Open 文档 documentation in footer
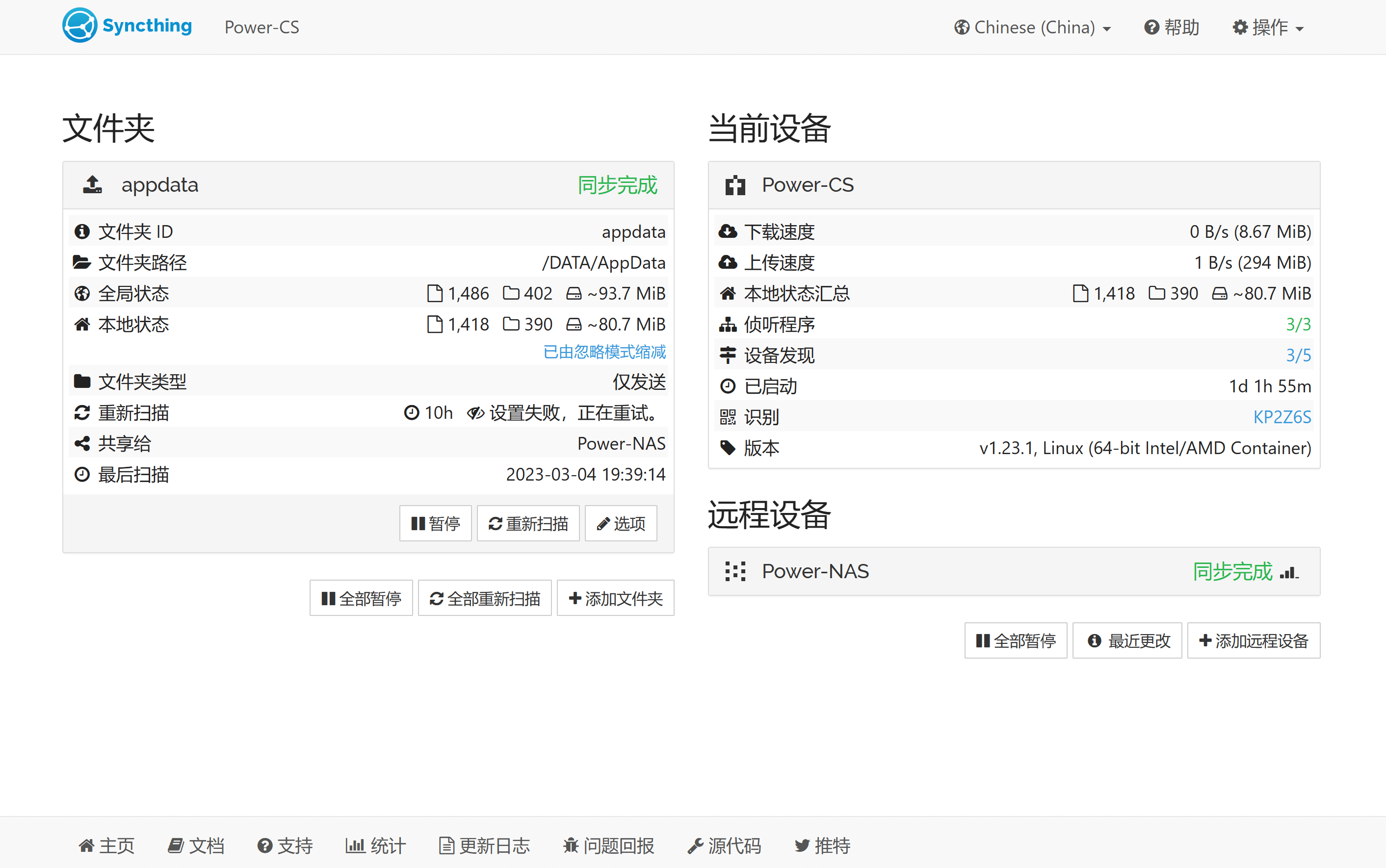The width and height of the screenshot is (1386, 868). coord(196,845)
